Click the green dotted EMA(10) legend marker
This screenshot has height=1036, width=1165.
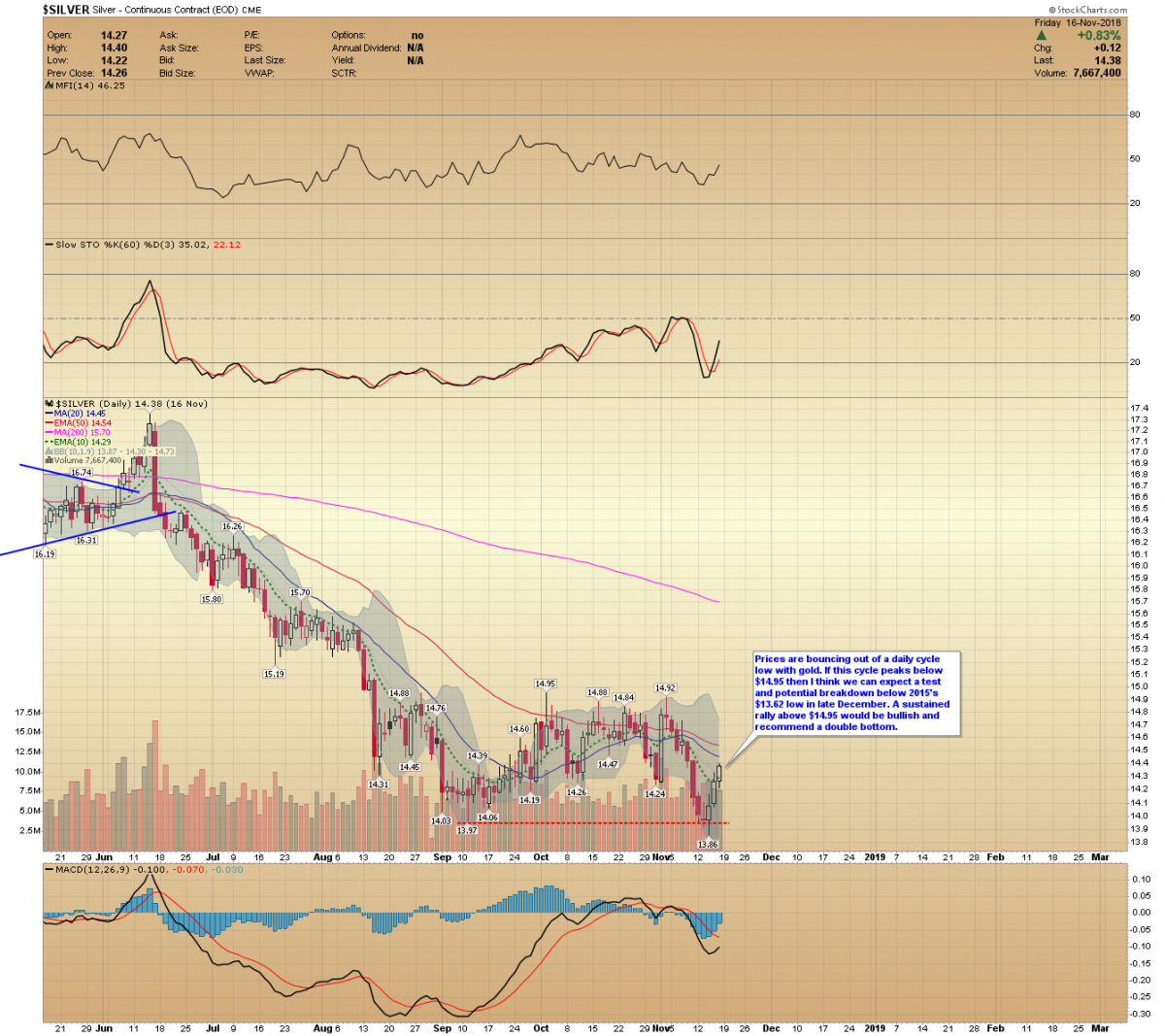tap(49, 442)
